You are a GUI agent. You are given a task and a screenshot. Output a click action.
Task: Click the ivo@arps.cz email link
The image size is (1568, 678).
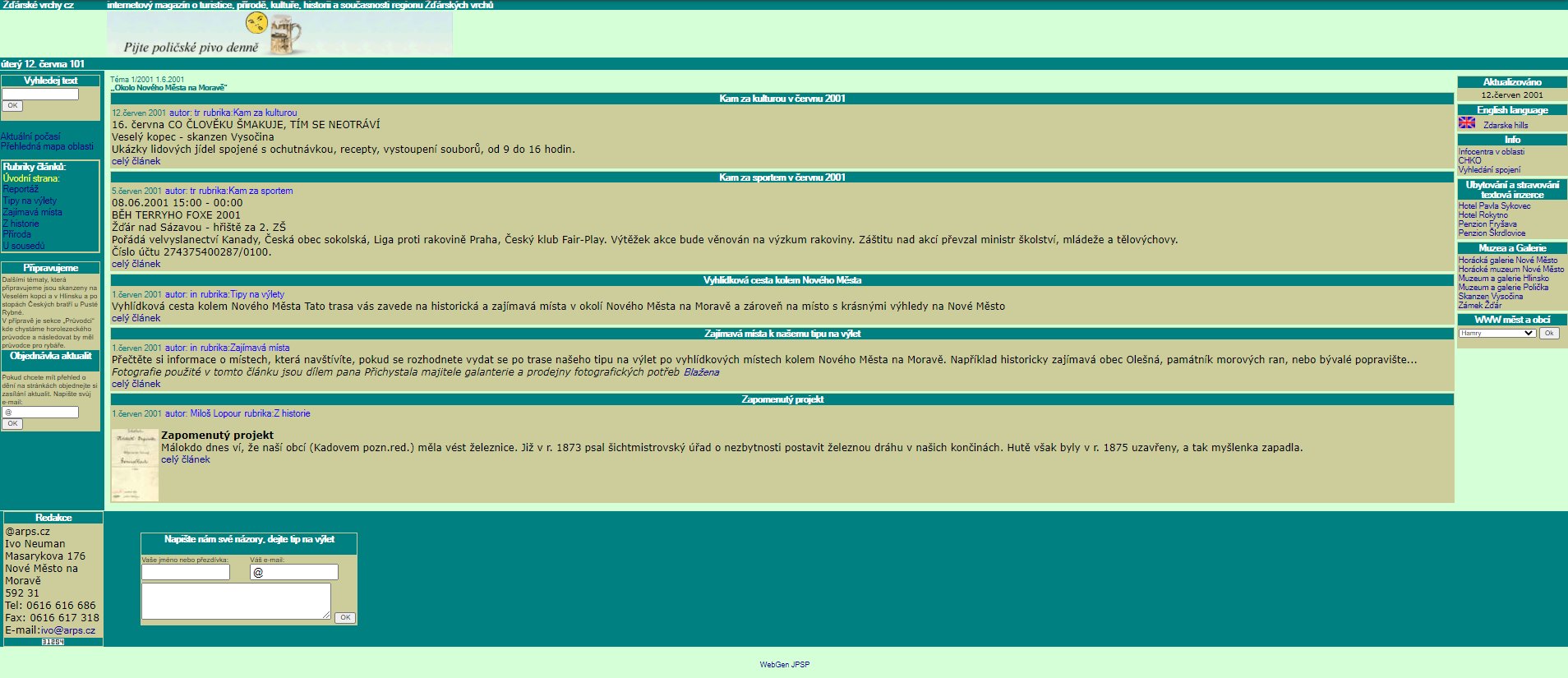point(68,630)
